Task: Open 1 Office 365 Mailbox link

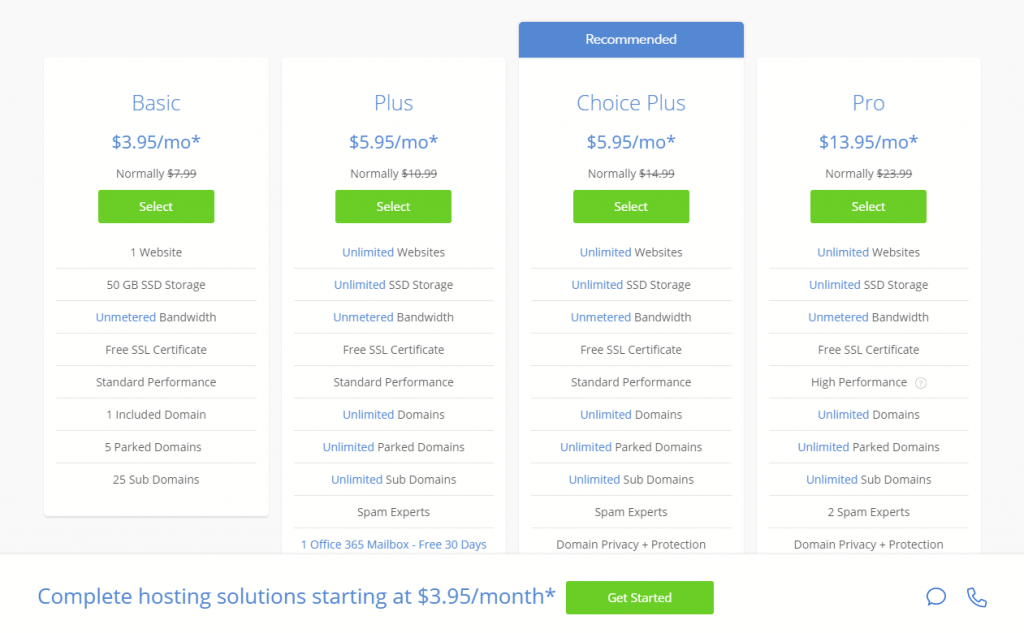Action: click(x=393, y=545)
